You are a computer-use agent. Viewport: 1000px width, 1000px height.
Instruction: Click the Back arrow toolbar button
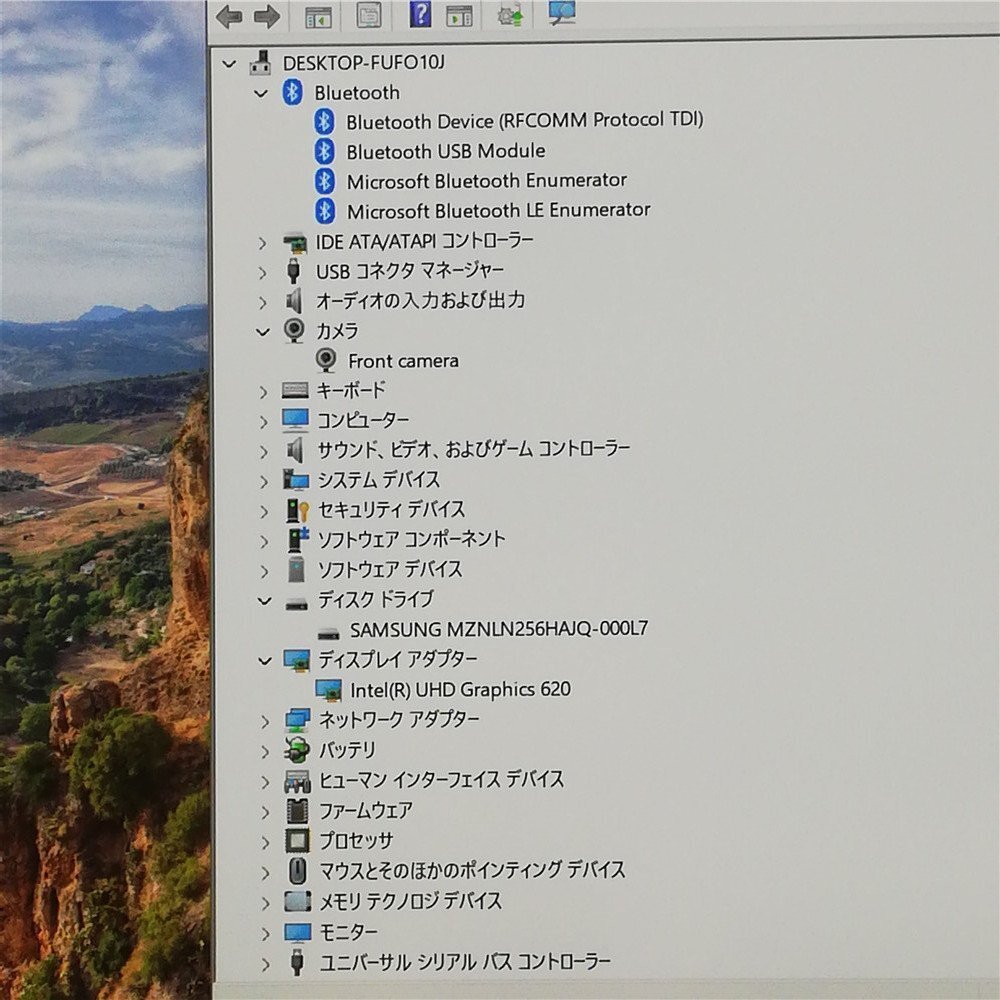228,17
